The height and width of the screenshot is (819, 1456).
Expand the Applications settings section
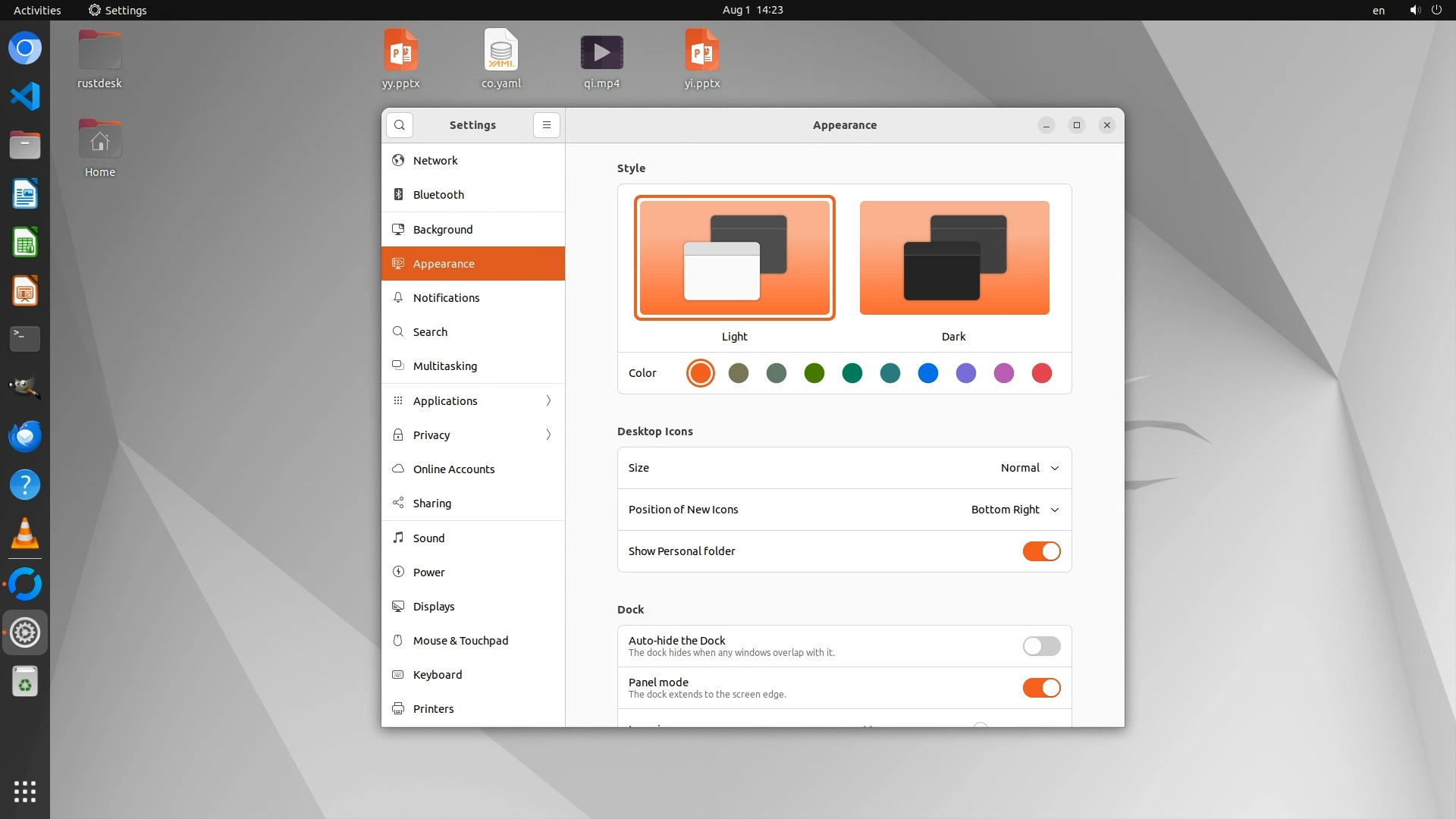[x=472, y=400]
